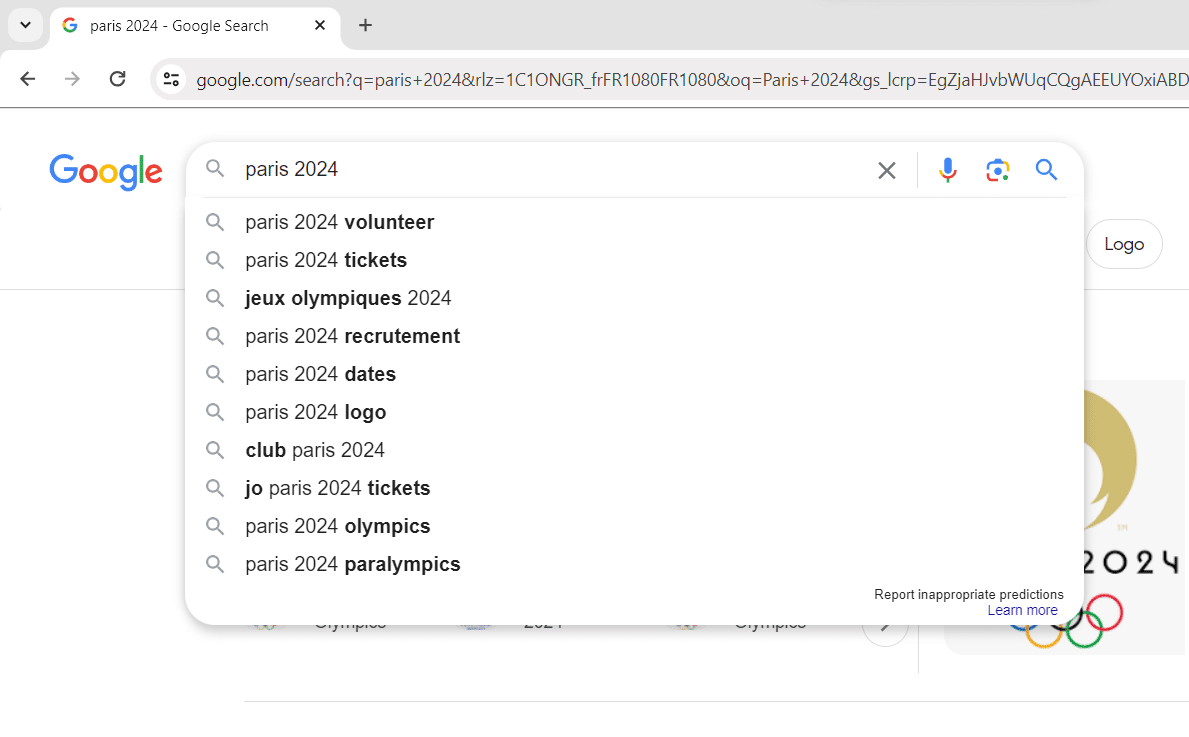Click the blue search magnifier button
Viewport: 1189px width, 737px height.
point(1046,170)
